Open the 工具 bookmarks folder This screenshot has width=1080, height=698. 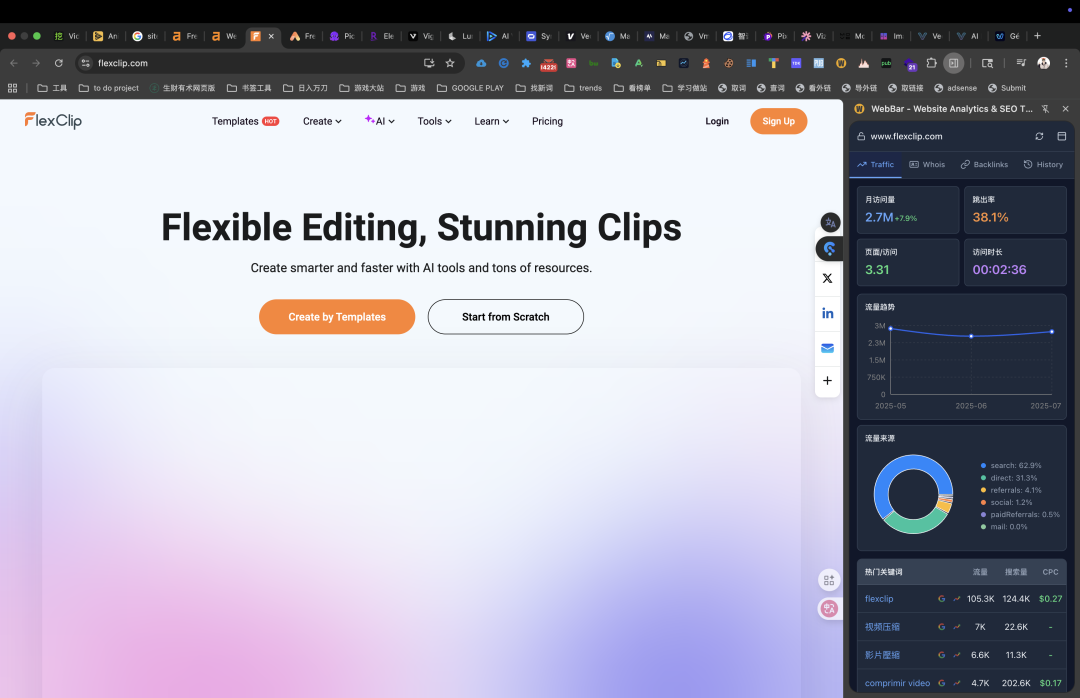(x=52, y=88)
